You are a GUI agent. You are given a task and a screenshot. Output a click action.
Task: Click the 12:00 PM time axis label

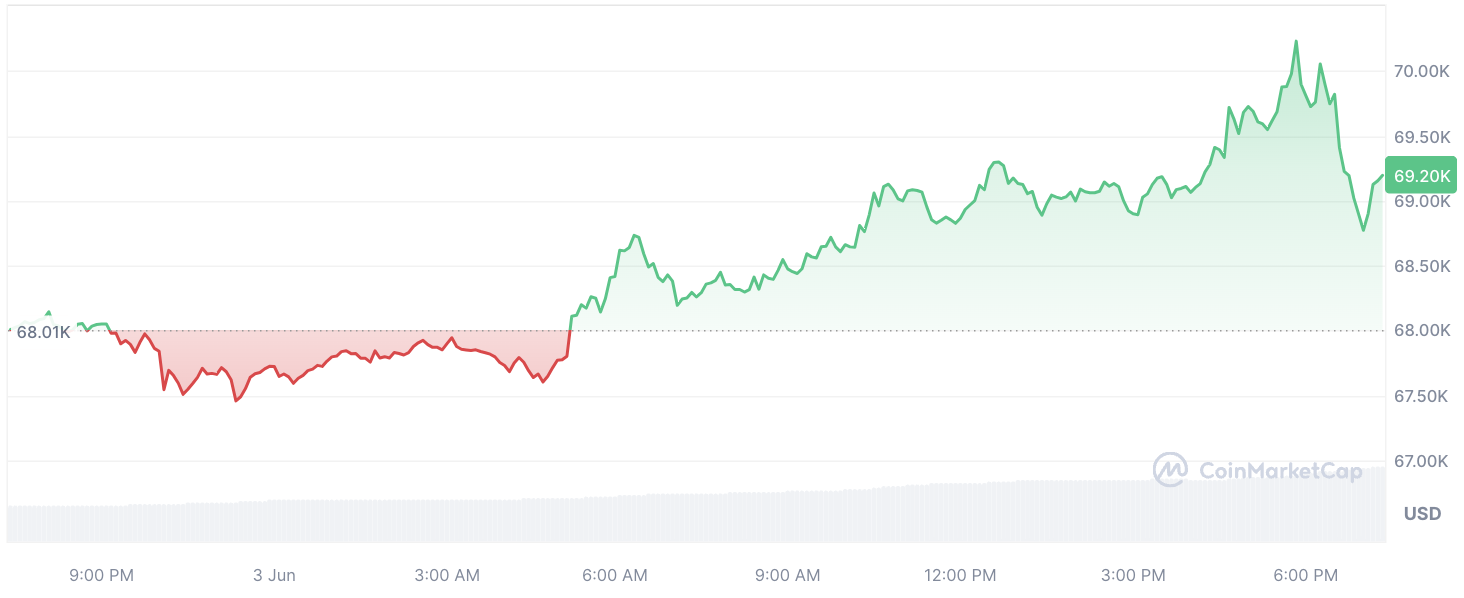(x=960, y=575)
